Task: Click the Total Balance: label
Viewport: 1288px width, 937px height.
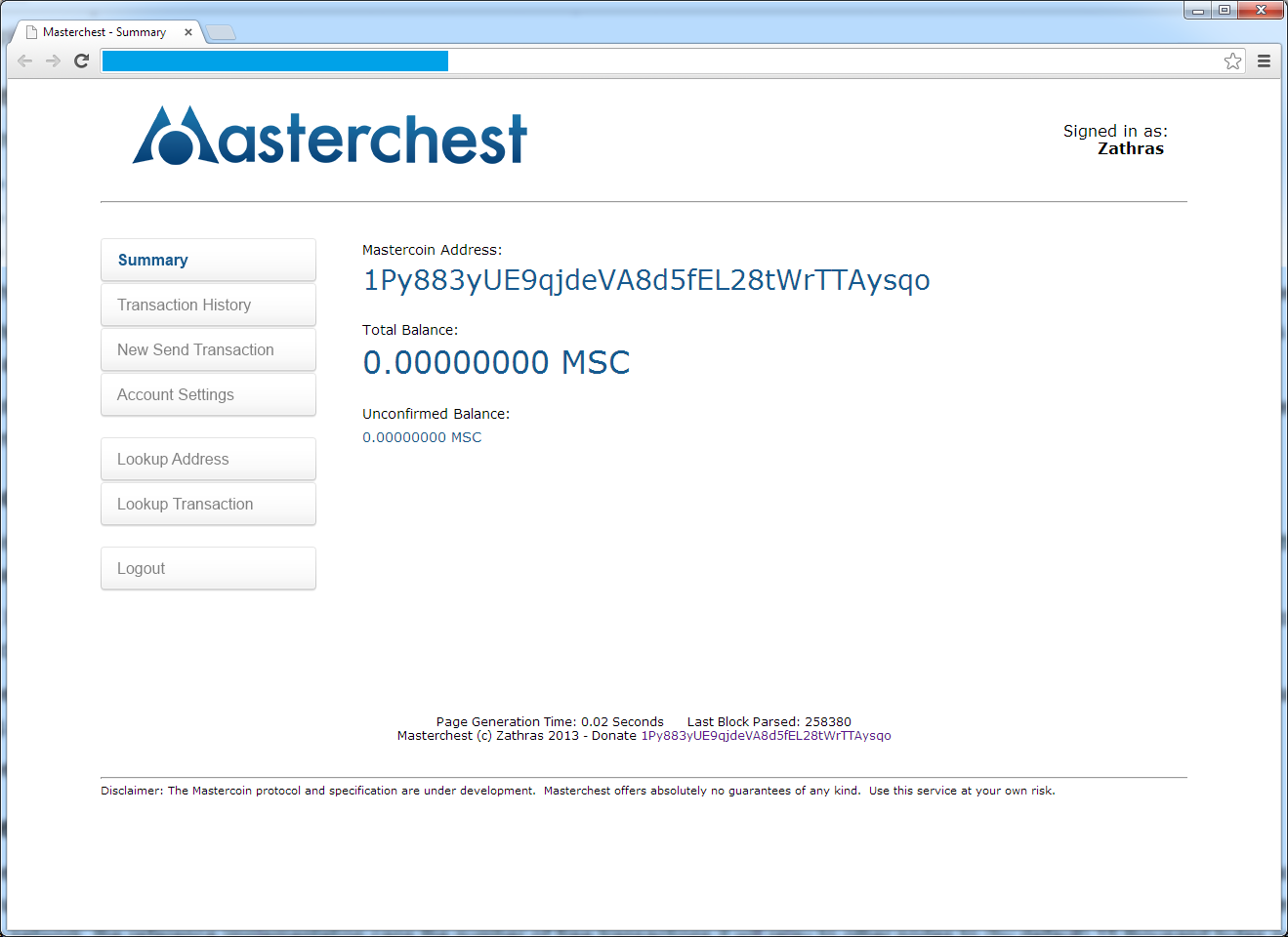Action: pos(410,330)
